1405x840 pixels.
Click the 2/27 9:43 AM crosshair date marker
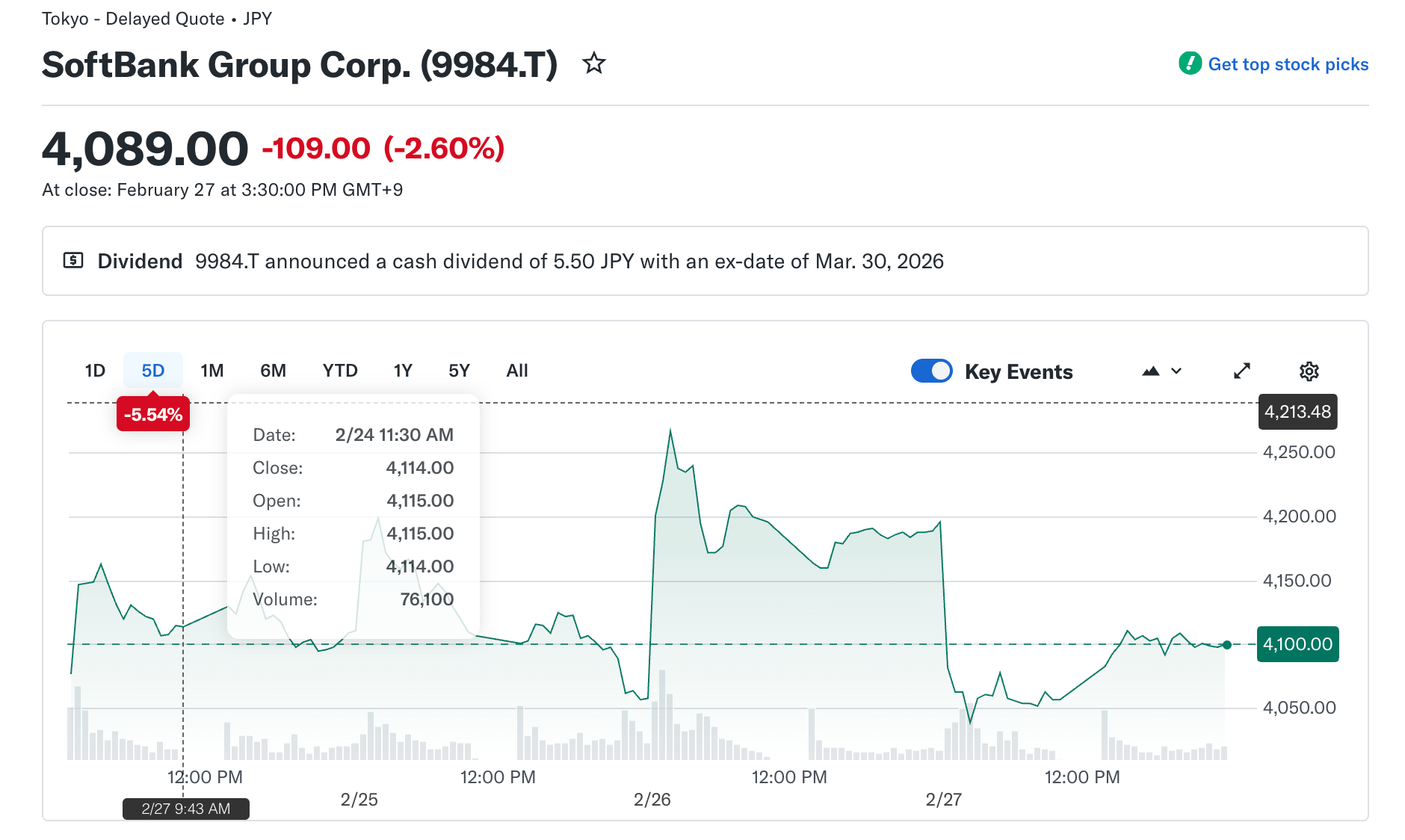186,809
